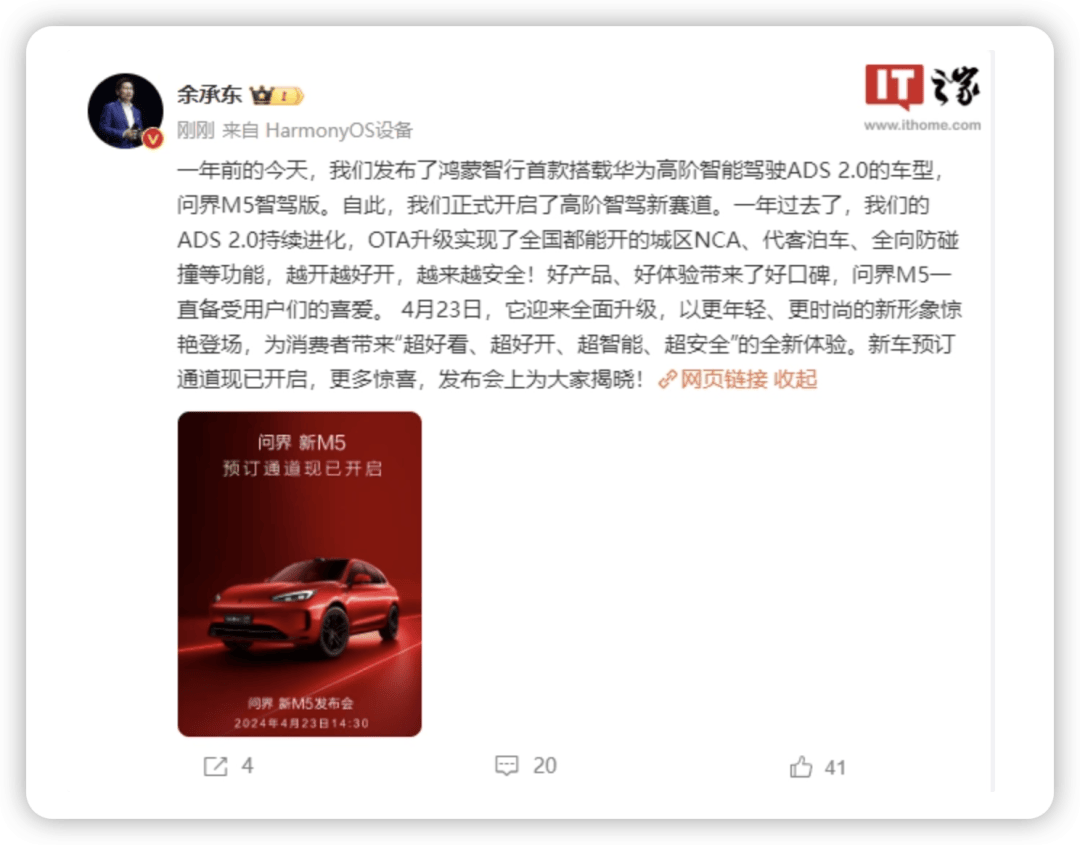Click the comment count 20
The image size is (1080, 845).
(544, 766)
